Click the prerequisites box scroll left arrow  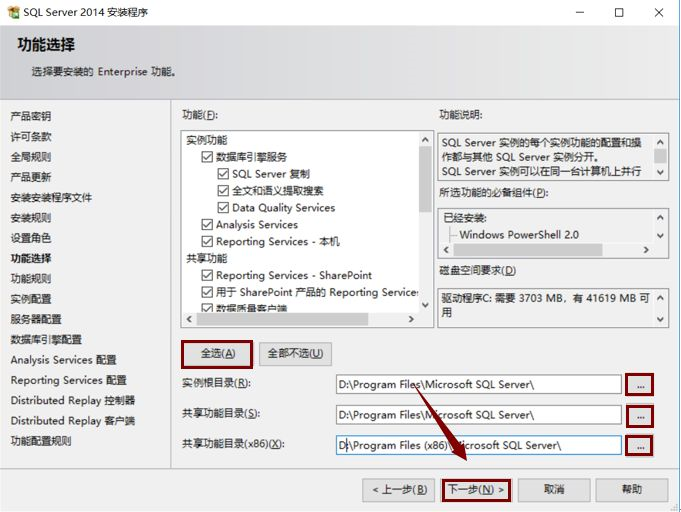tap(446, 250)
